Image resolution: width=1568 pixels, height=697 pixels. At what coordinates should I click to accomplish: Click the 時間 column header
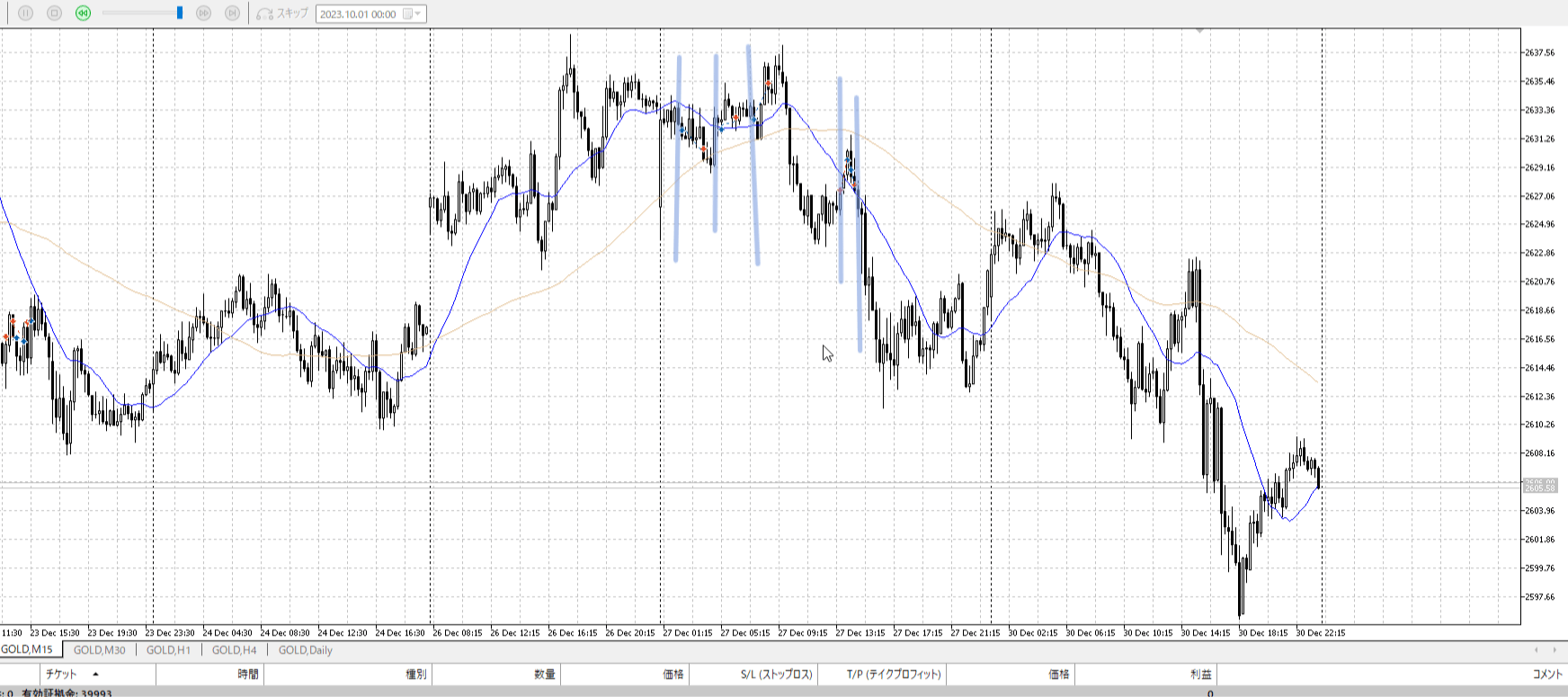pos(248,674)
